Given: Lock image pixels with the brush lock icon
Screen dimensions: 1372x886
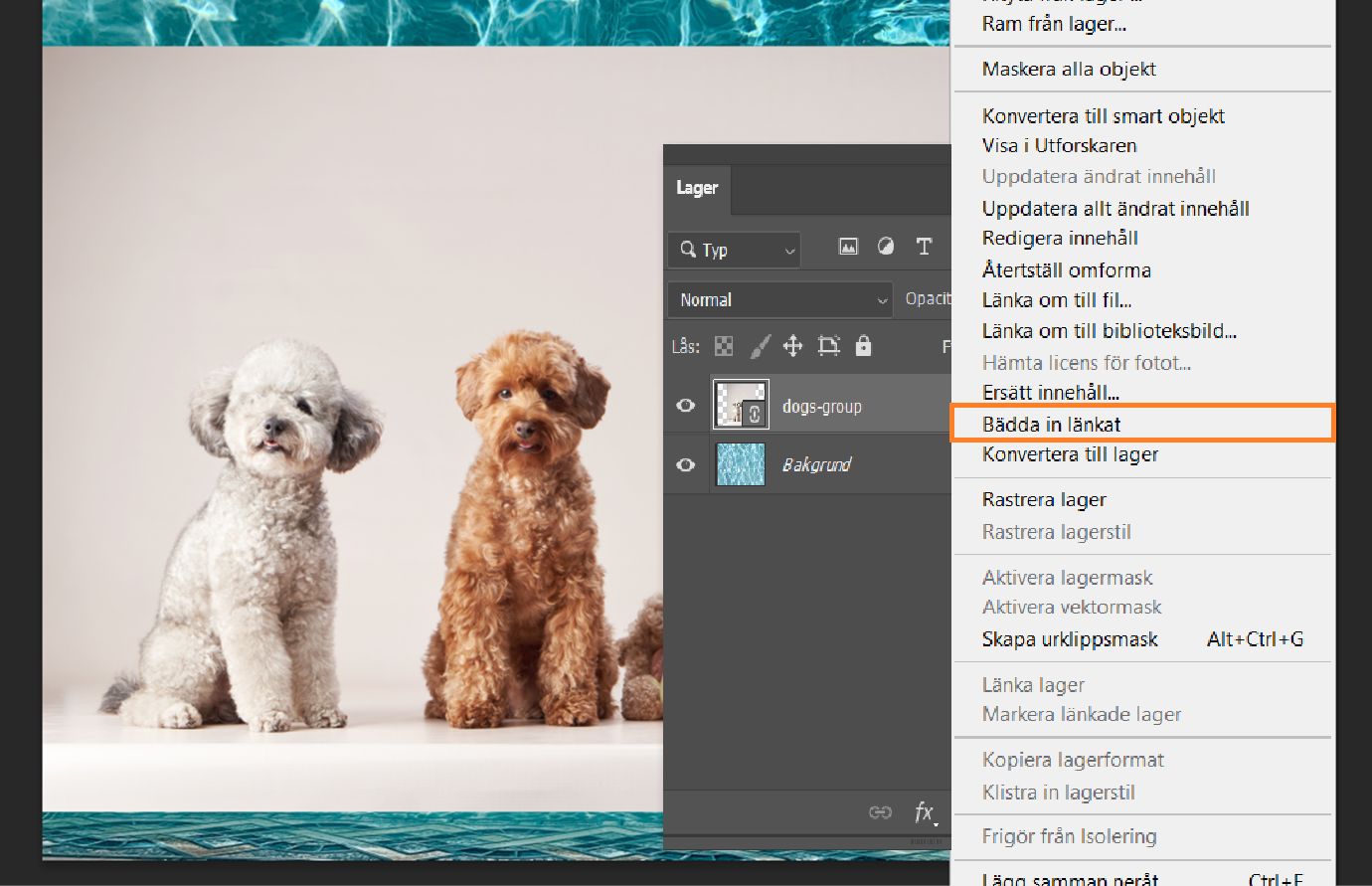Looking at the screenshot, I should [761, 347].
